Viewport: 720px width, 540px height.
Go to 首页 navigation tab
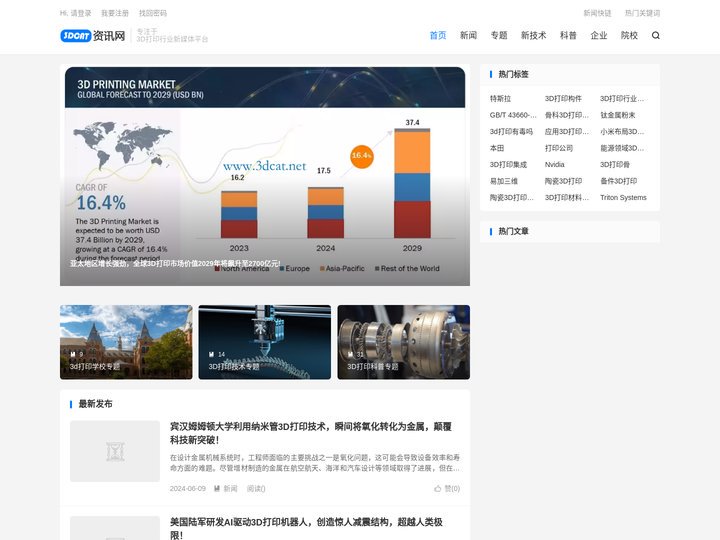click(x=438, y=35)
